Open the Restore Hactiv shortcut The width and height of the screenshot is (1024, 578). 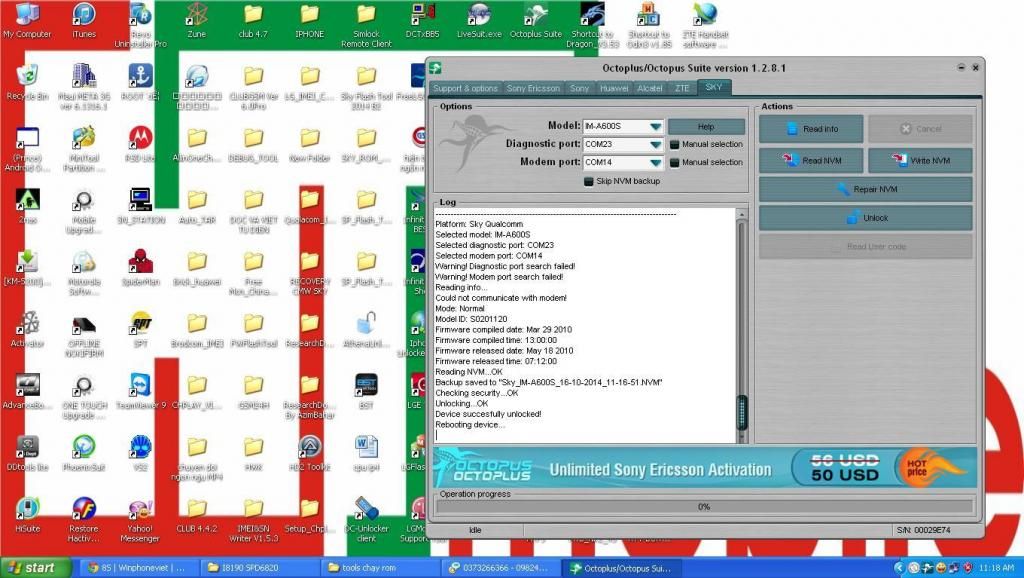[x=84, y=520]
